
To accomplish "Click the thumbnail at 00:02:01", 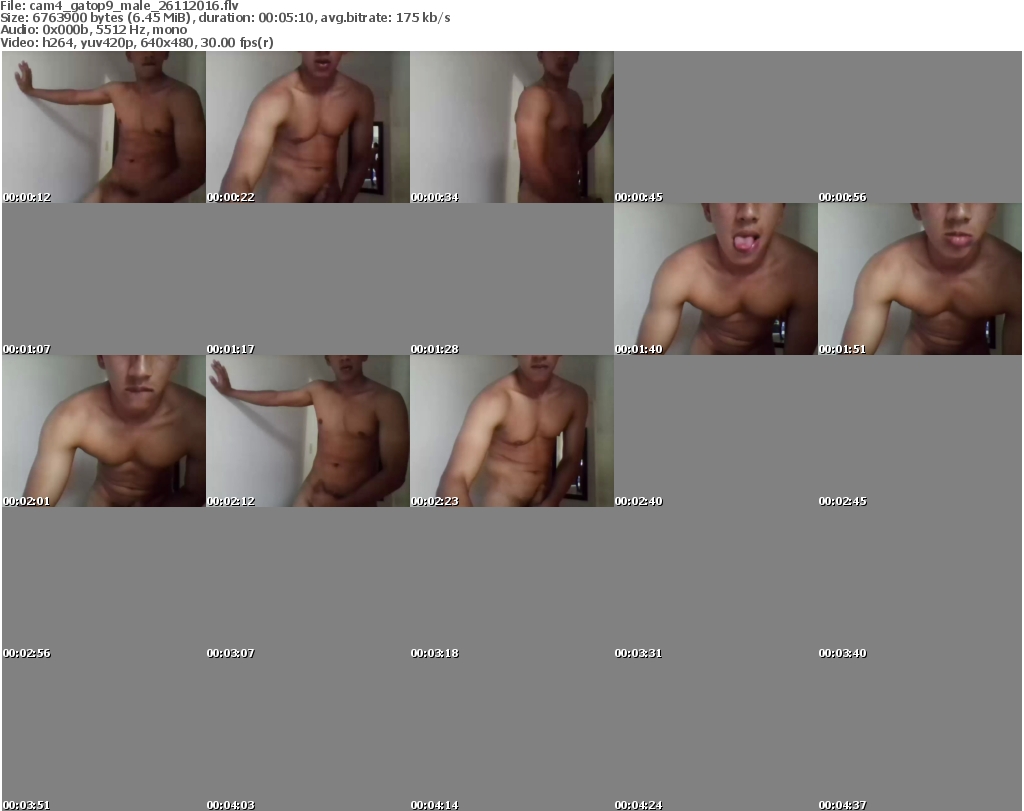I will [x=103, y=431].
